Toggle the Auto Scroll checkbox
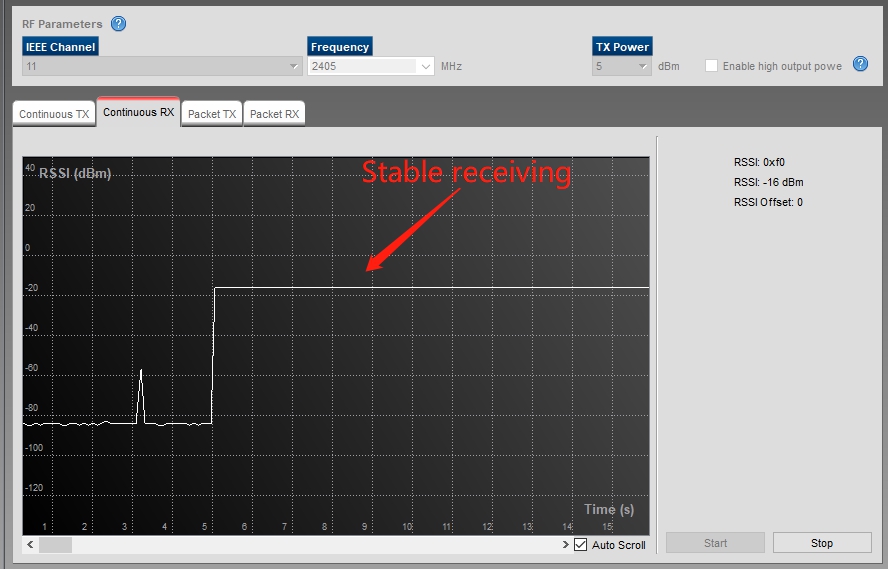The height and width of the screenshot is (569, 888). (581, 545)
